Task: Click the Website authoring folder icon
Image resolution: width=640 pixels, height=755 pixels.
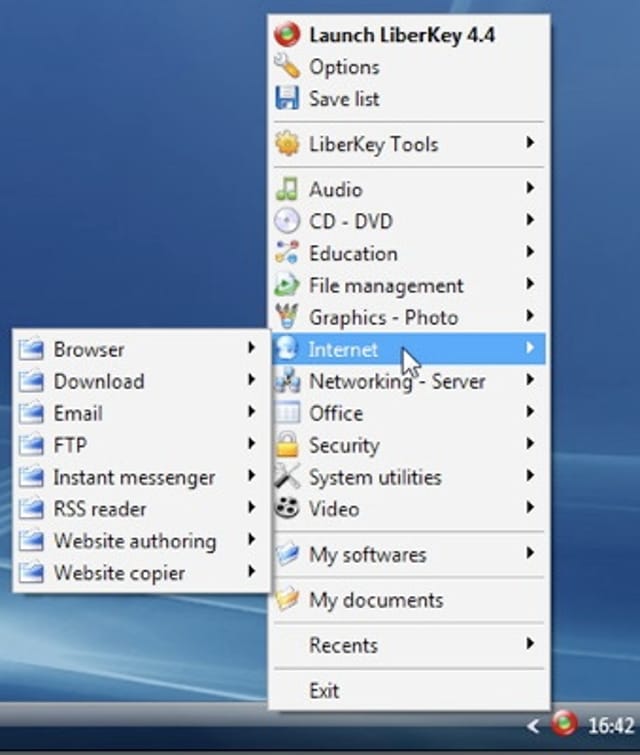Action: [x=31, y=540]
